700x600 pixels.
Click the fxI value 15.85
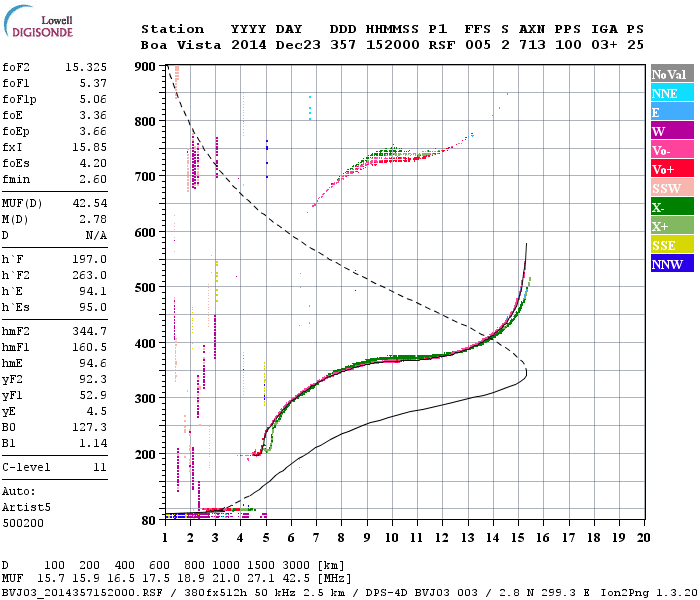[89, 148]
